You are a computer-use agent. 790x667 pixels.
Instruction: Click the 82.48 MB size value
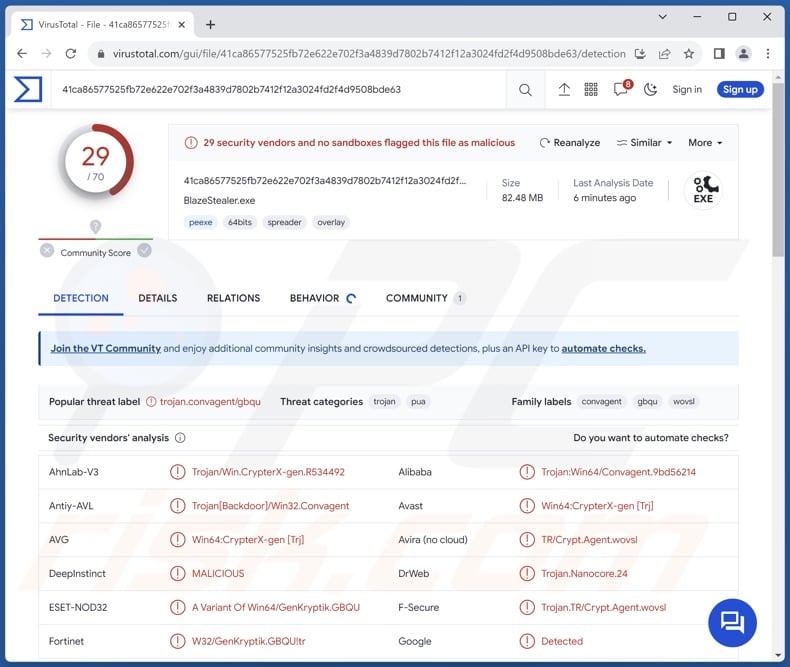point(522,197)
